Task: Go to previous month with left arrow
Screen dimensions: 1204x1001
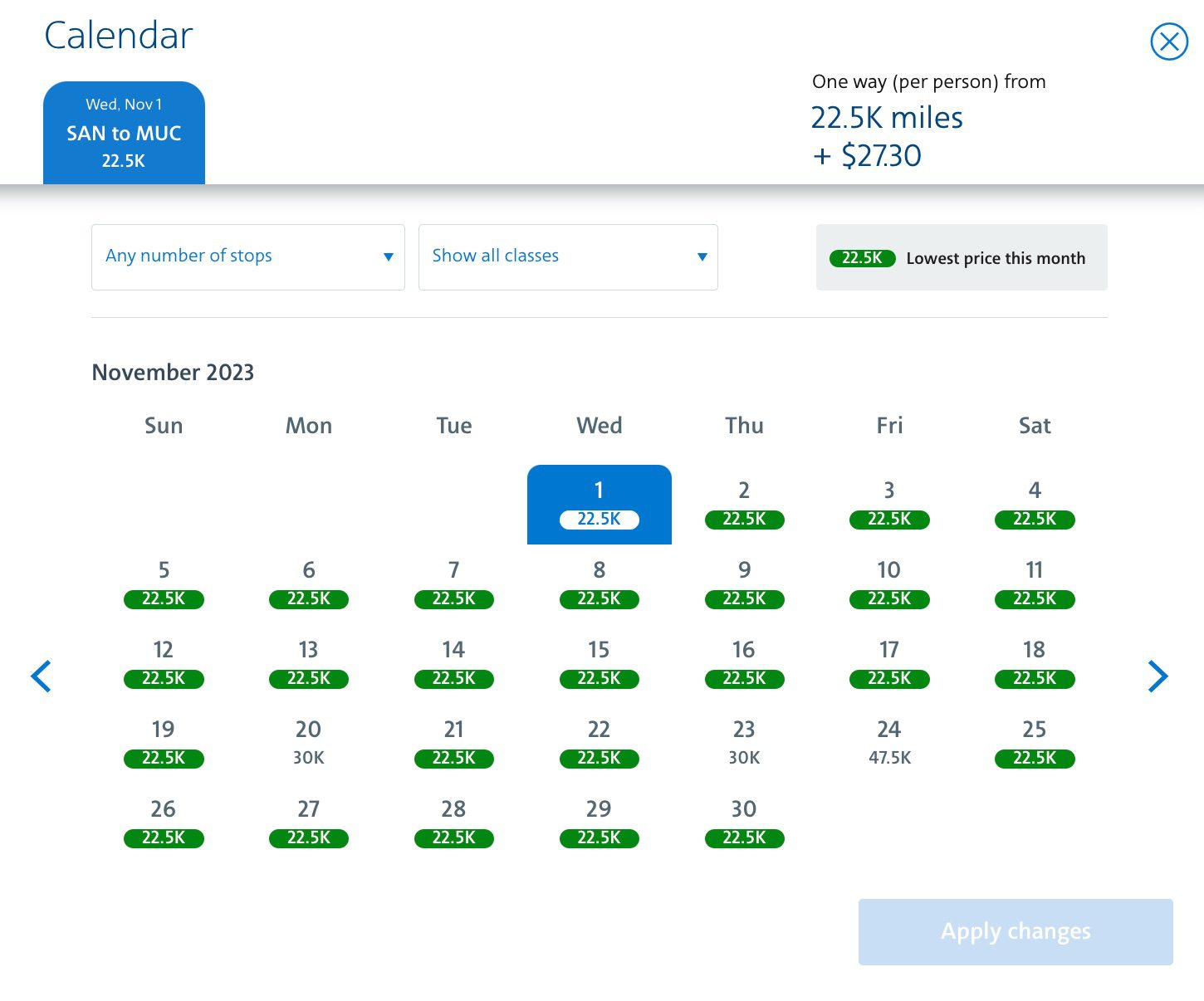Action: pos(42,676)
